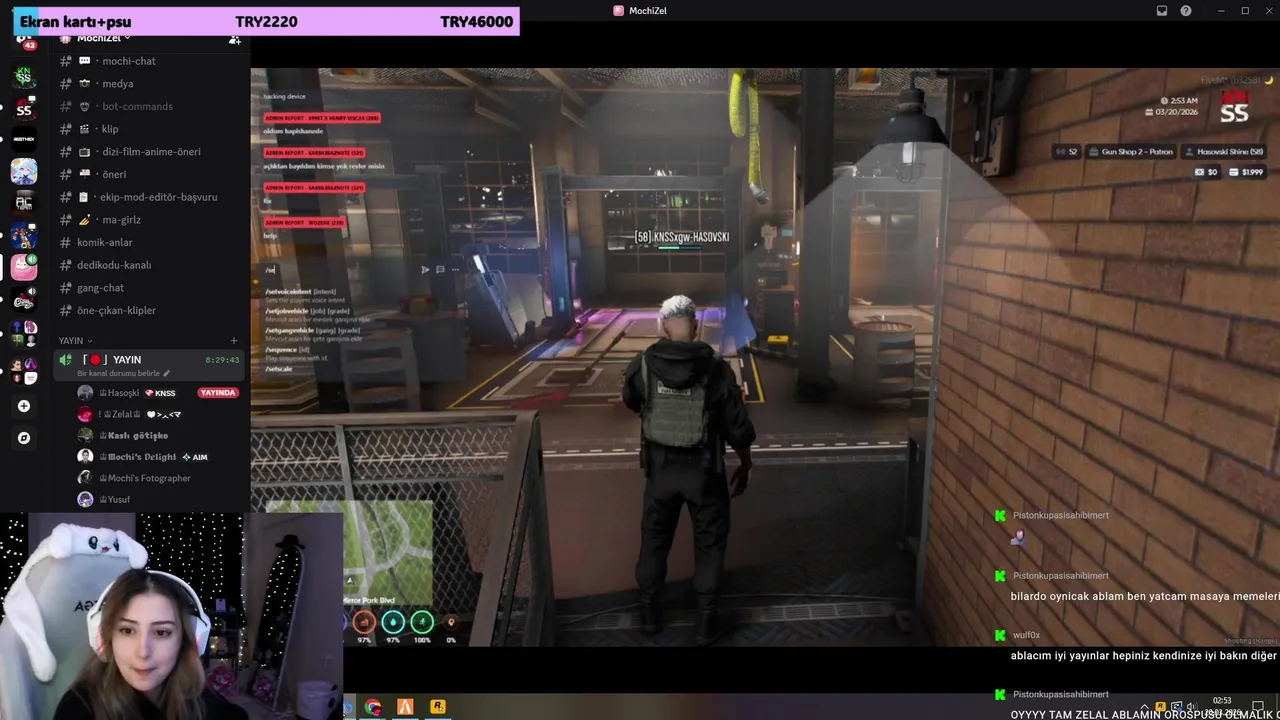Collapse the YAYIN channel category
Screen dimensions: 1280x720
[75, 341]
